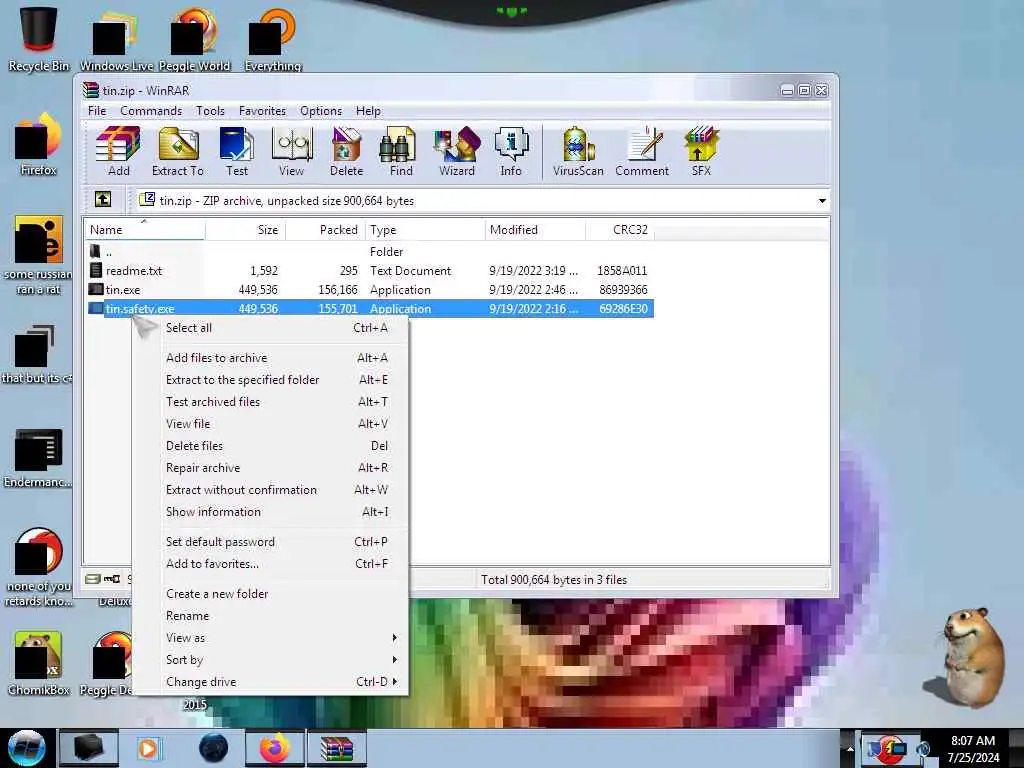Sort by the Name column header
The width and height of the screenshot is (1024, 768).
(x=145, y=230)
